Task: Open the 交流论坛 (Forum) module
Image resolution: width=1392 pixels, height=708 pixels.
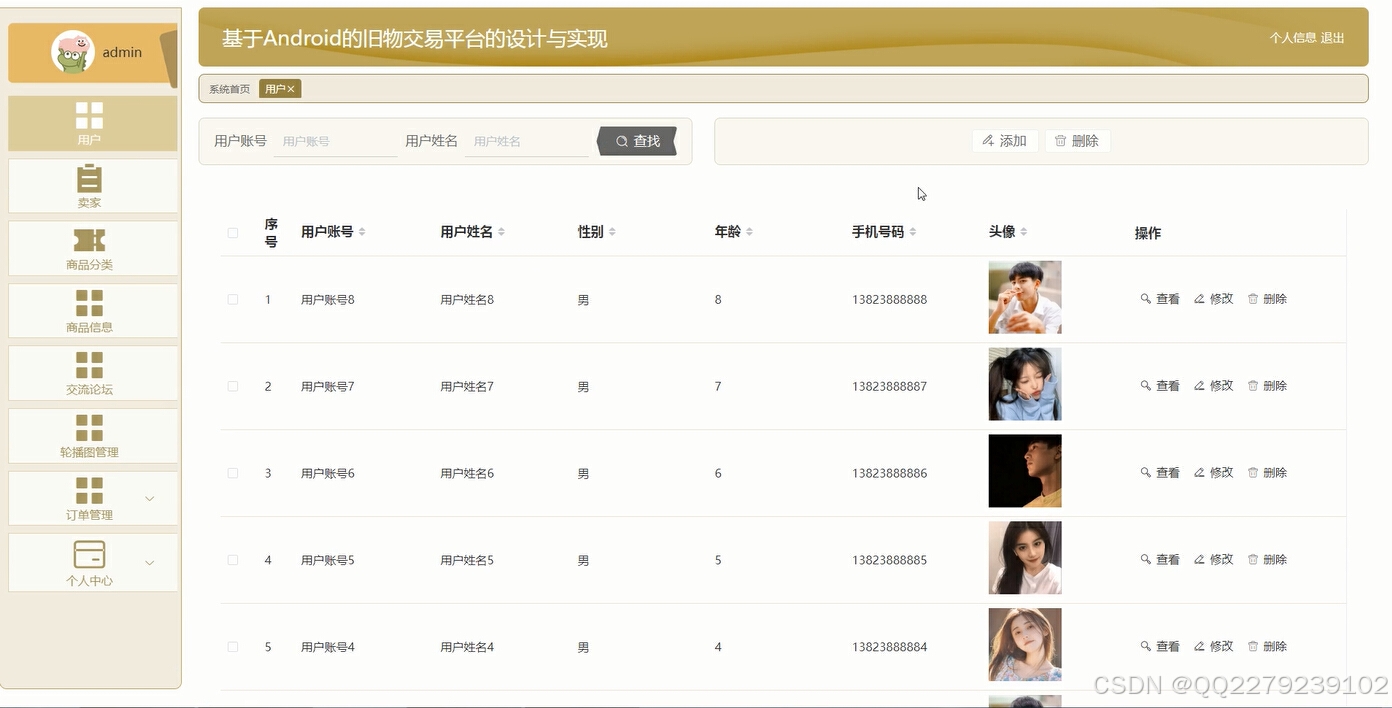Action: (92, 373)
